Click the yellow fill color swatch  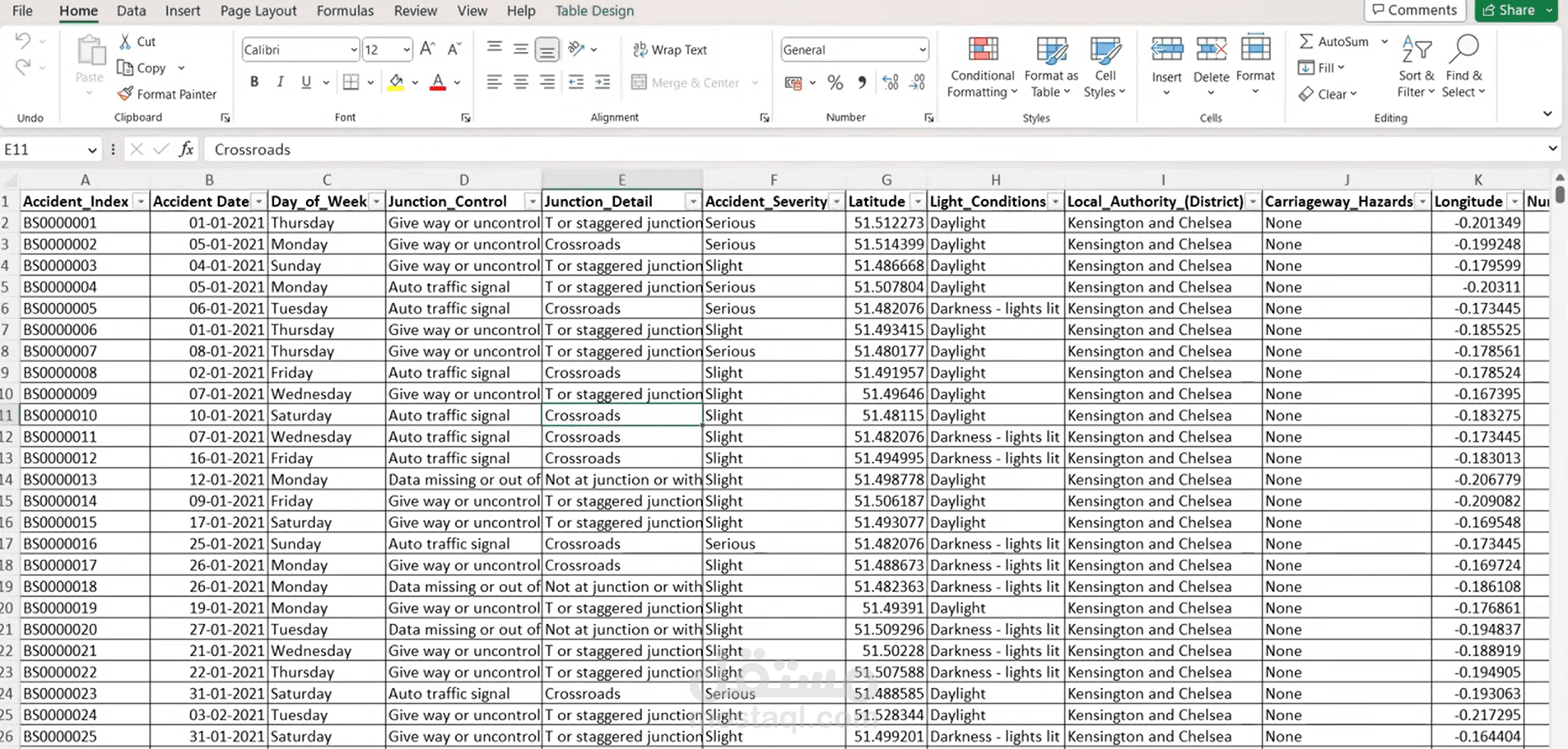396,82
